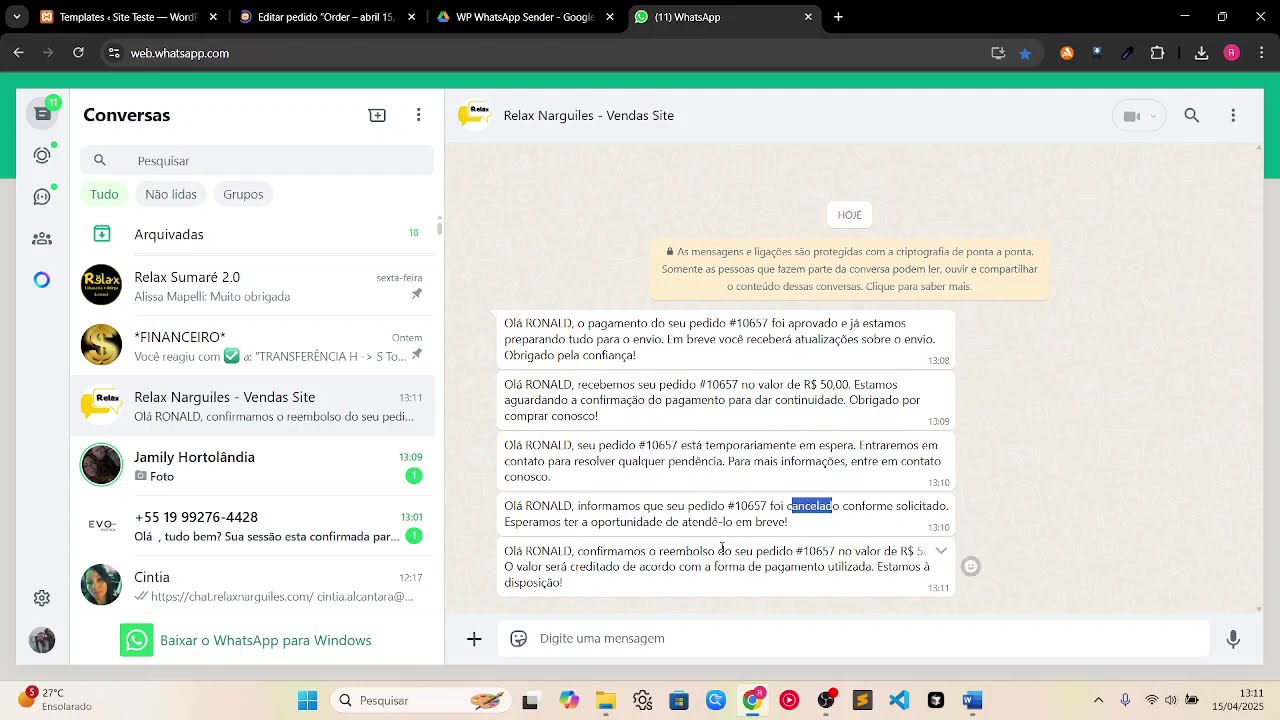
Task: Switch to Templates Site Teste WordPress tab
Action: point(127,17)
